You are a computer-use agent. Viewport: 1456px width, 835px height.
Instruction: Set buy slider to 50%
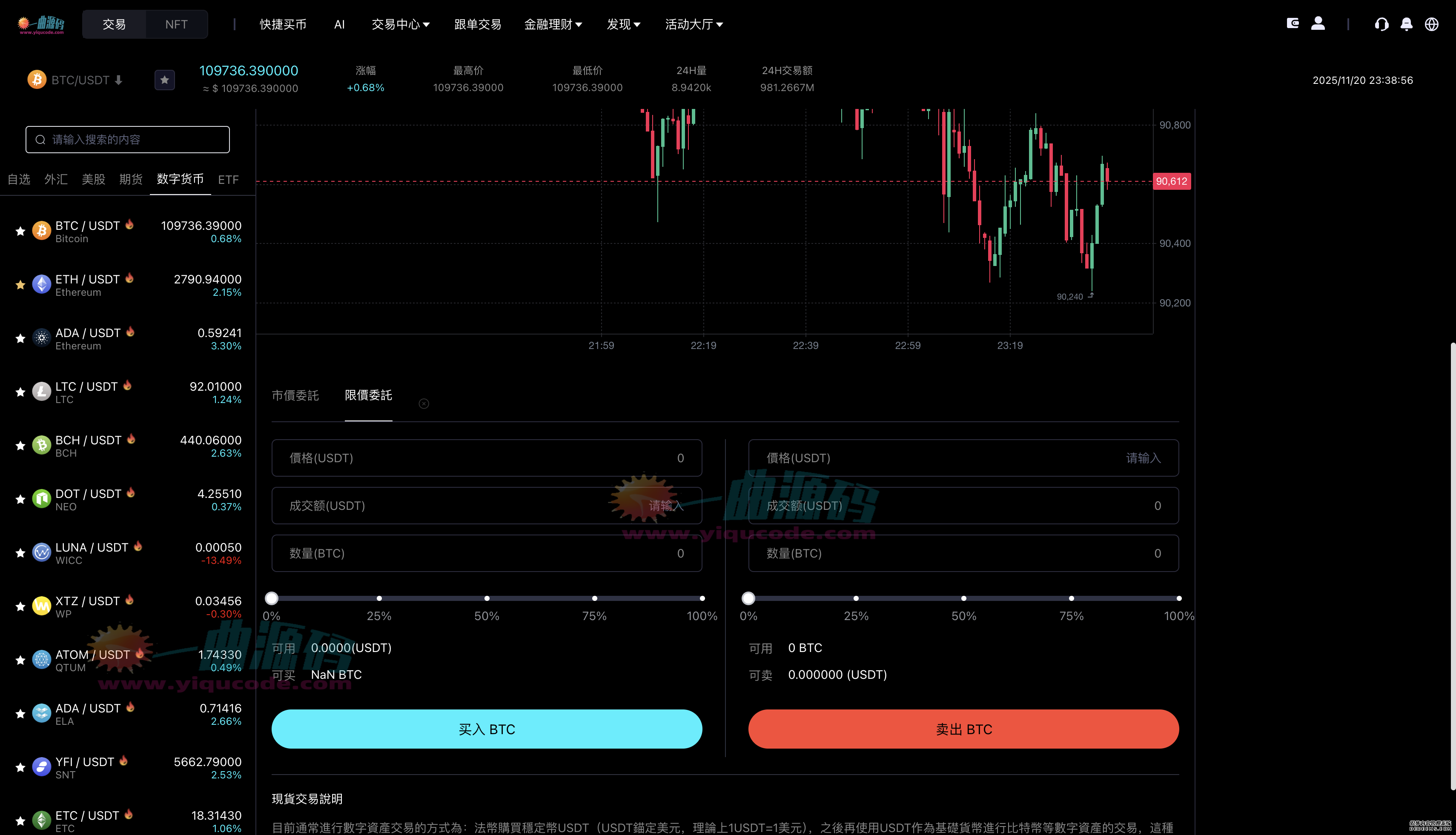(x=487, y=598)
